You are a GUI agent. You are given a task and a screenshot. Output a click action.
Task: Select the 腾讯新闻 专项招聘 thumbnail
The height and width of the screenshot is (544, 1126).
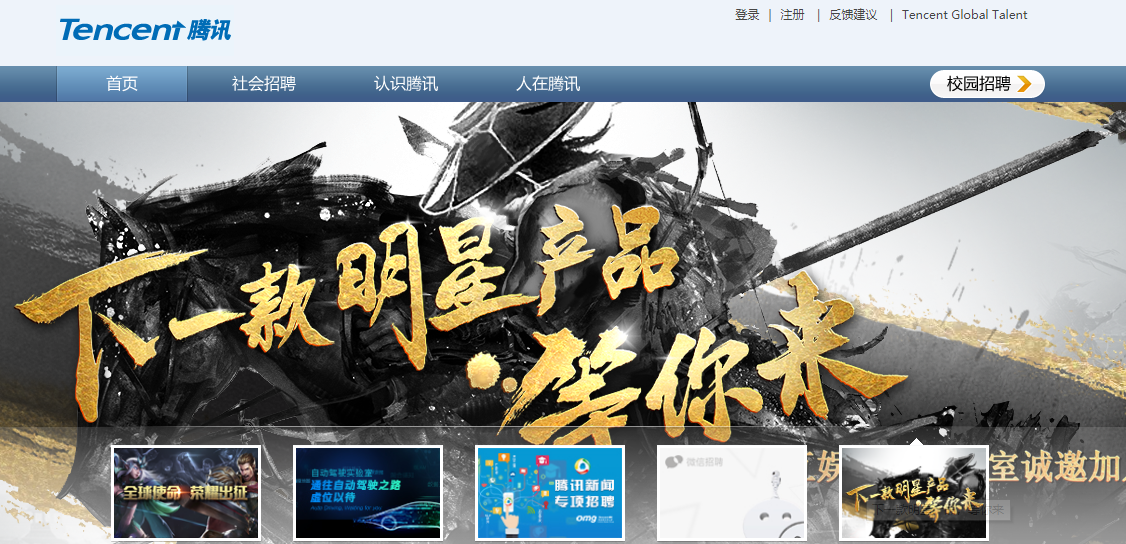click(550, 492)
